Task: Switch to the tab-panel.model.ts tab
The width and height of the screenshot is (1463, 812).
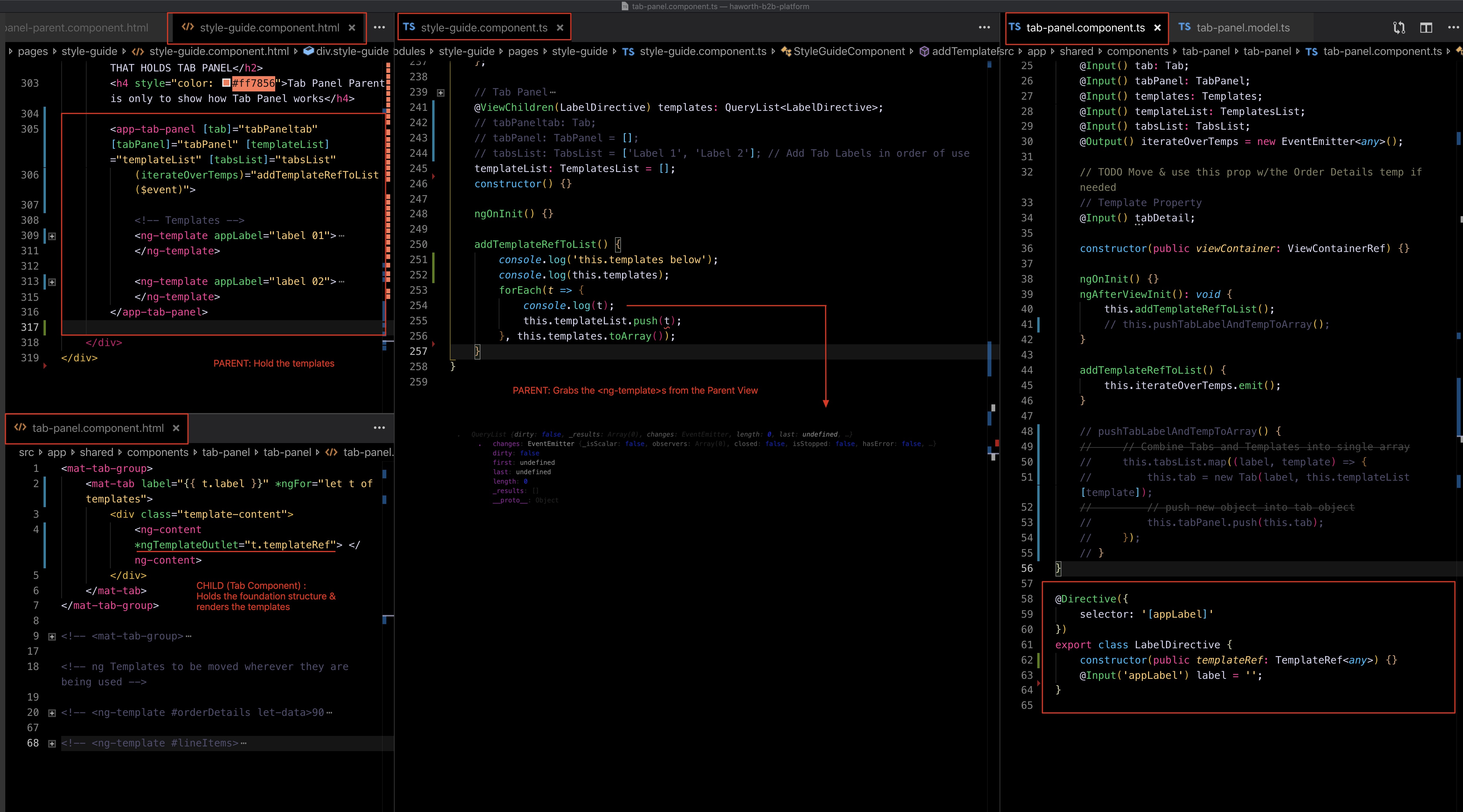Action: [1242, 27]
